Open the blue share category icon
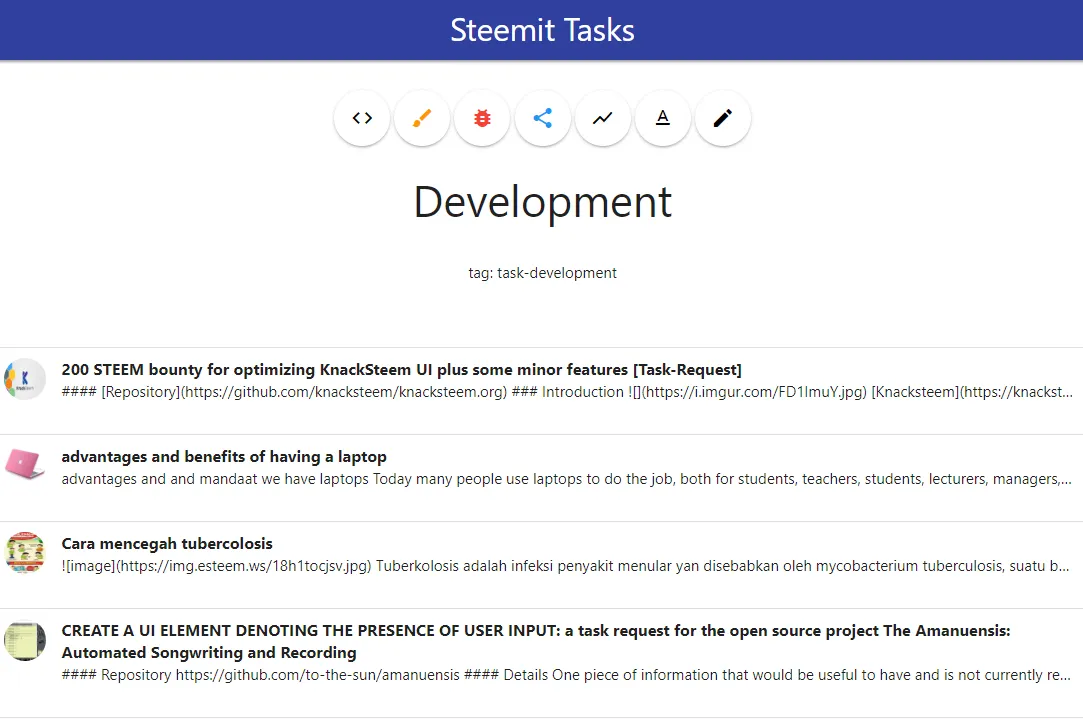 pyautogui.click(x=543, y=118)
